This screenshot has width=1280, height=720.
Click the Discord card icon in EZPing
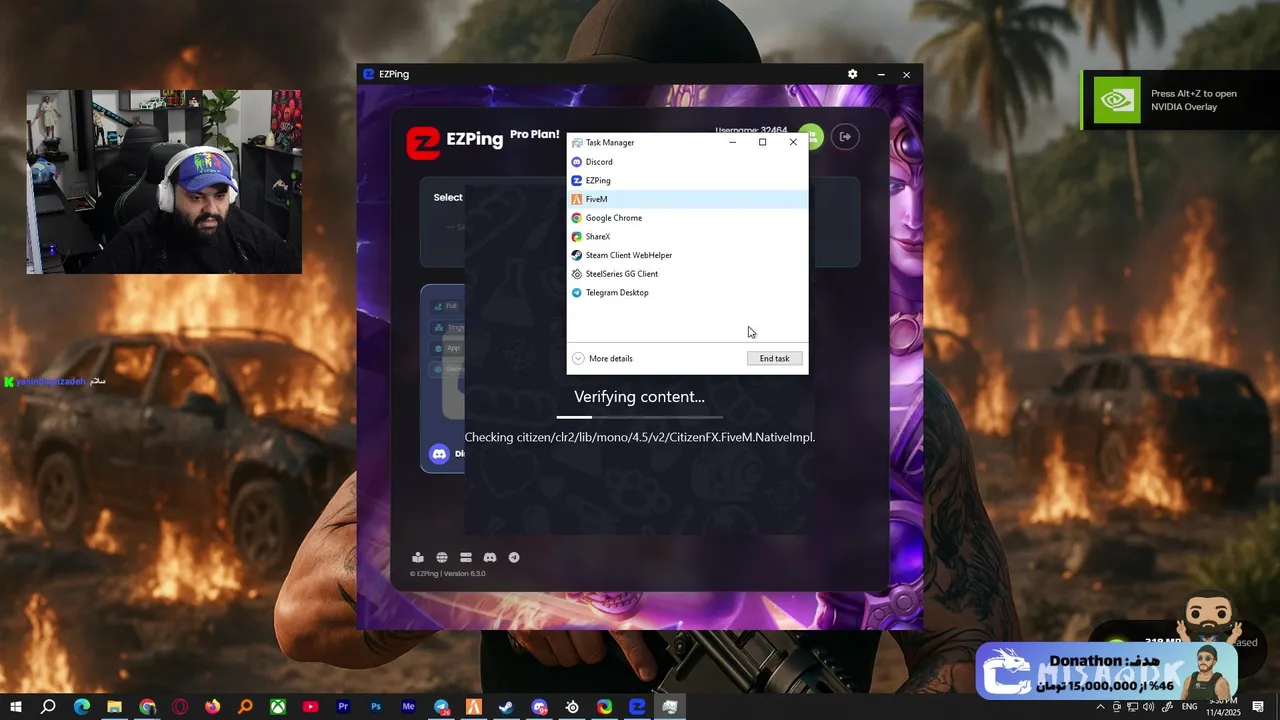pyautogui.click(x=439, y=454)
